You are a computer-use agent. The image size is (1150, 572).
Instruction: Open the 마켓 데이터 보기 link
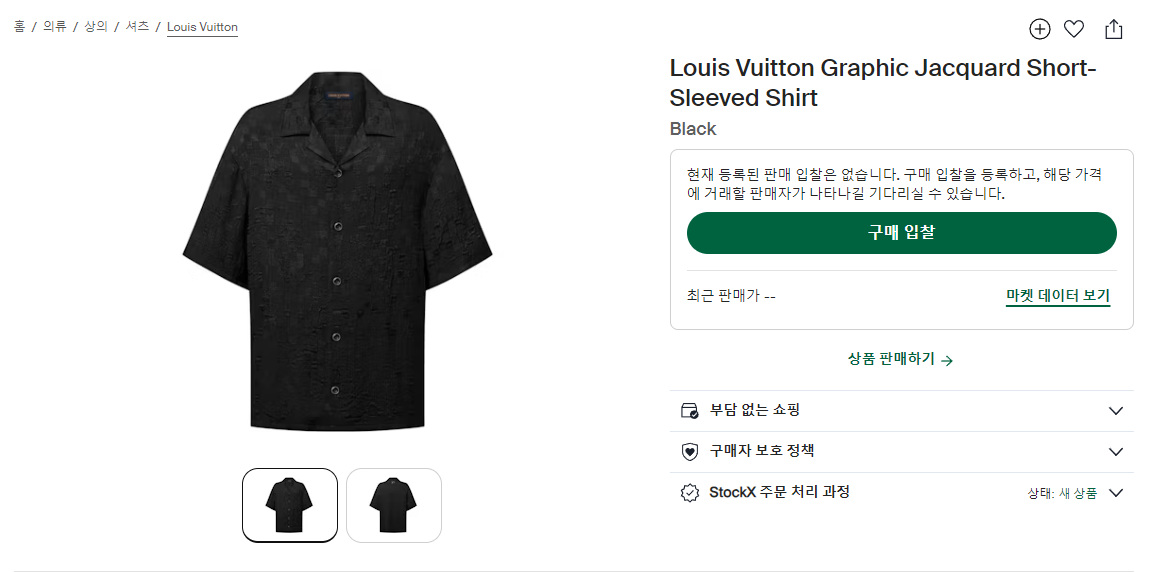pos(1057,296)
